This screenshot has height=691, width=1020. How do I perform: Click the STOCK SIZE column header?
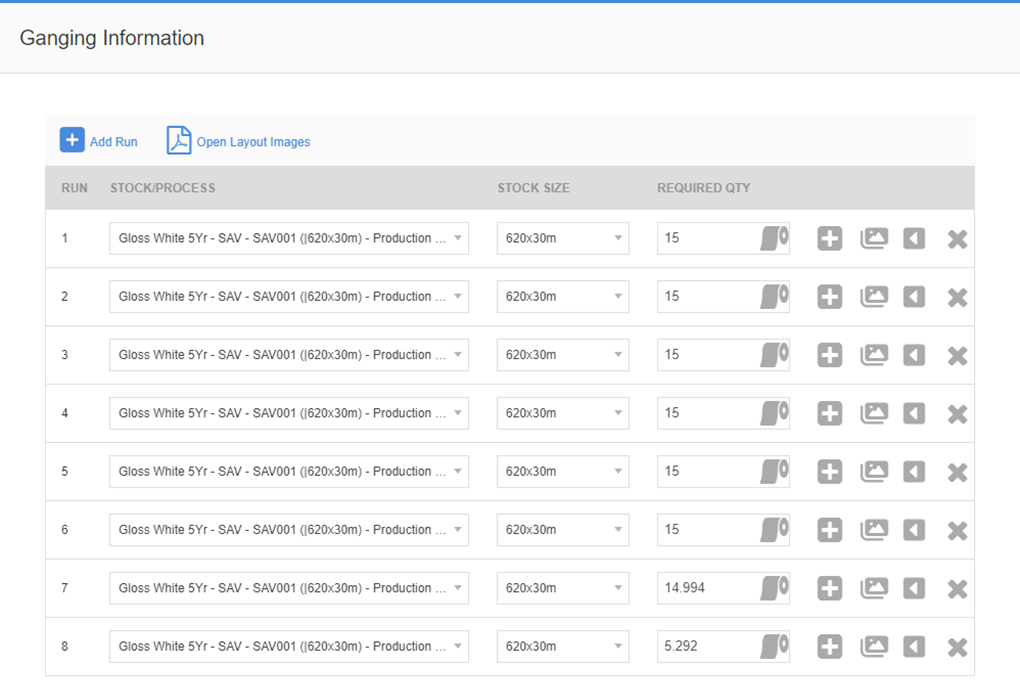pos(533,188)
